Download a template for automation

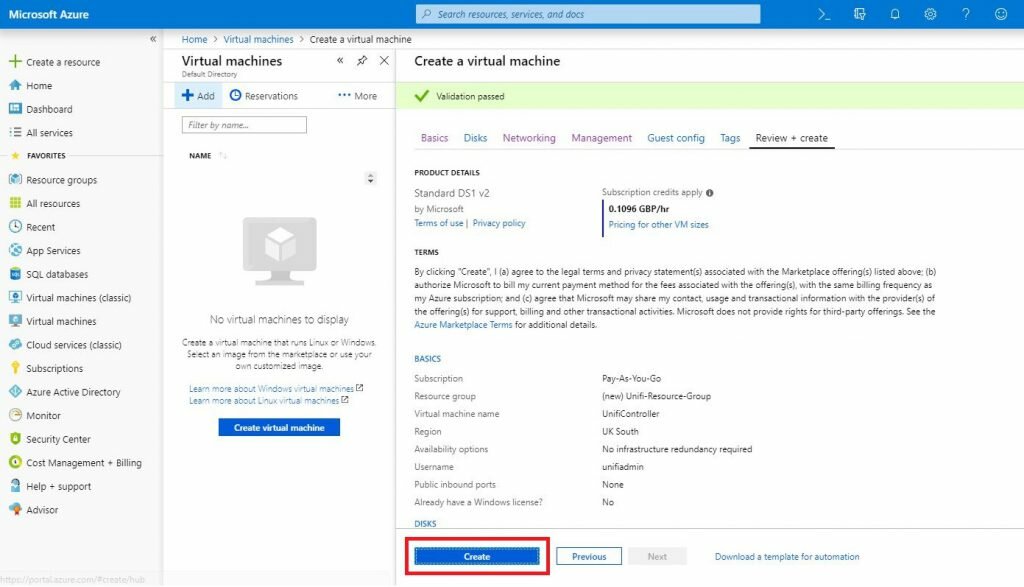click(x=787, y=556)
